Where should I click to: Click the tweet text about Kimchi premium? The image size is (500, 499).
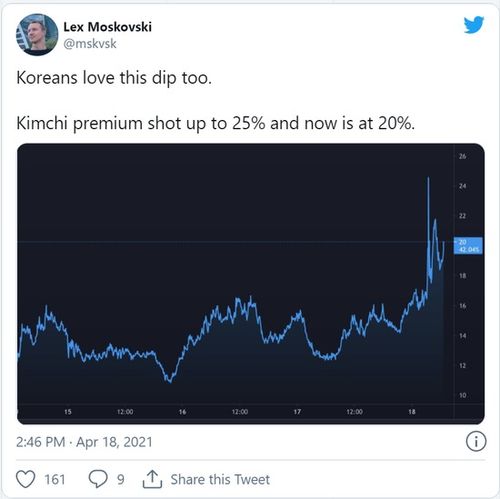[216, 123]
